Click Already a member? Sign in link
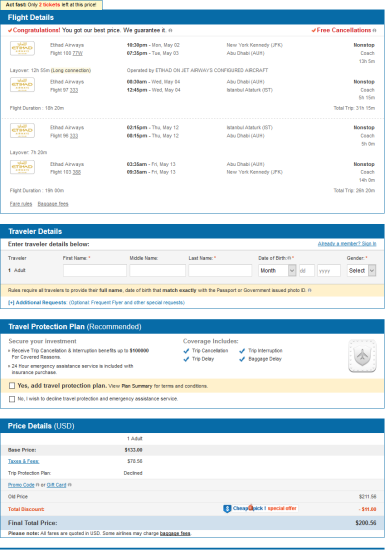 [347, 244]
